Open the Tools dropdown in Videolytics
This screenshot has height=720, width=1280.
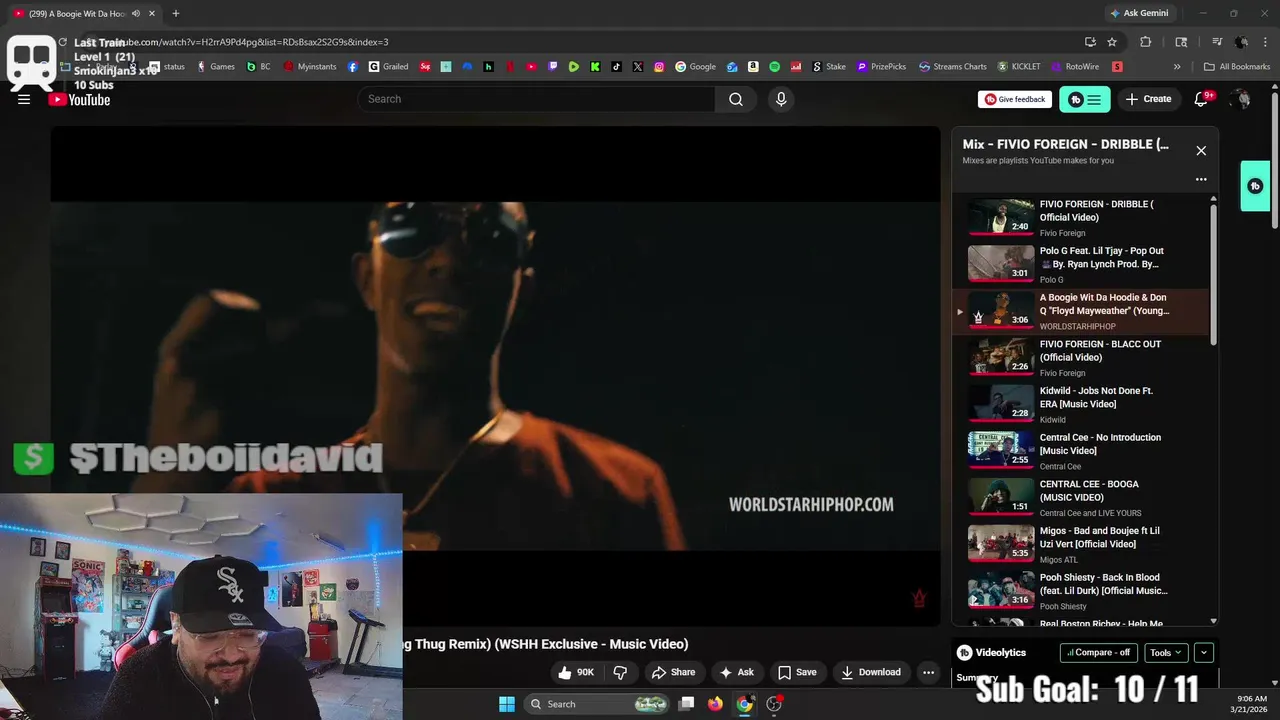click(x=1166, y=653)
